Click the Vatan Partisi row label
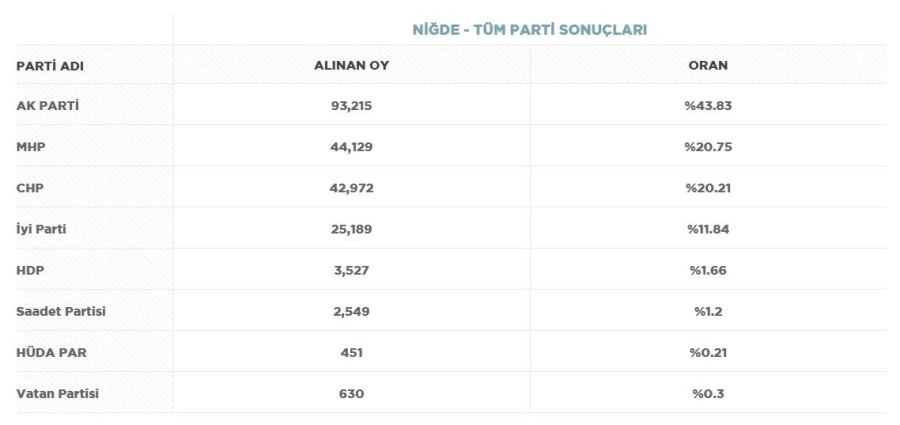 (x=57, y=394)
